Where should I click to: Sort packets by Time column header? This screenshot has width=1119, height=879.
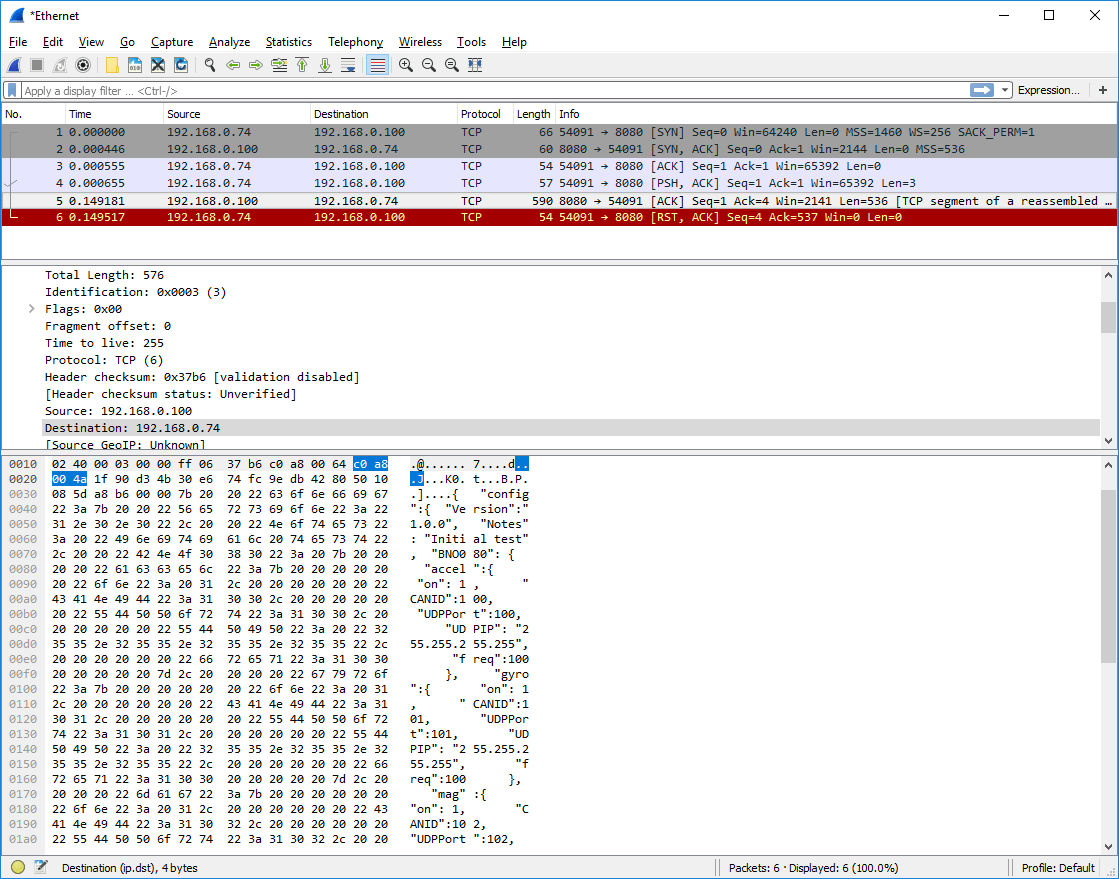(114, 114)
